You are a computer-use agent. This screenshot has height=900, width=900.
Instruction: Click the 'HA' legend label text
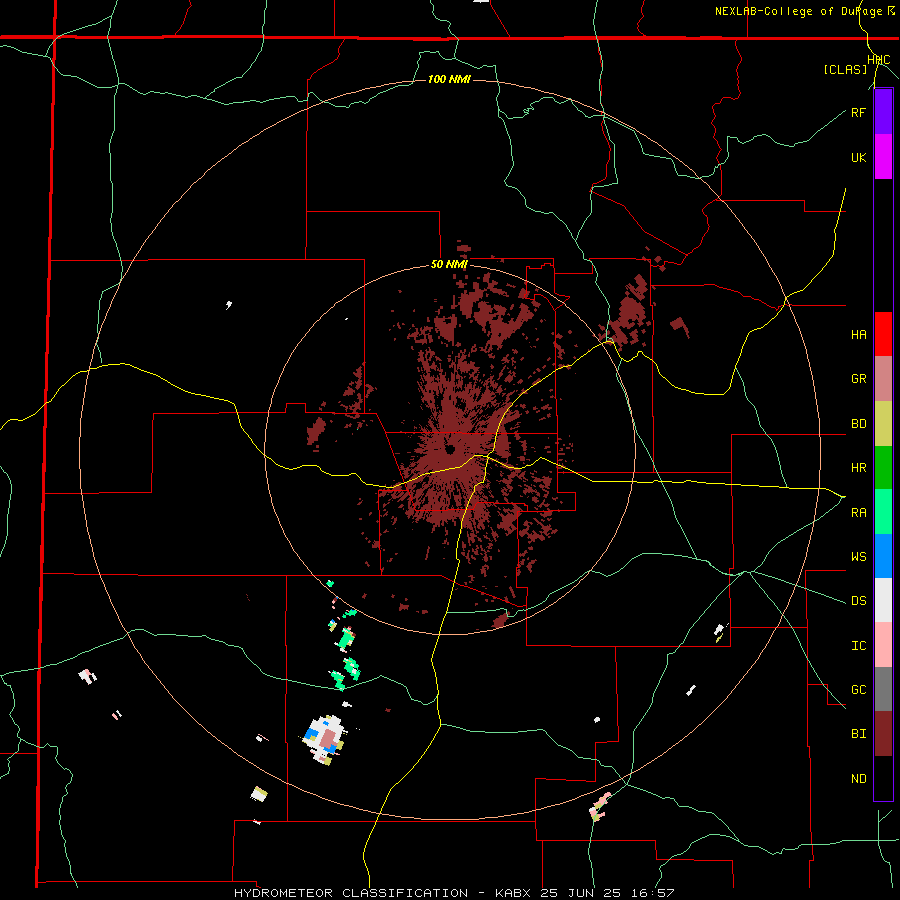[858, 335]
